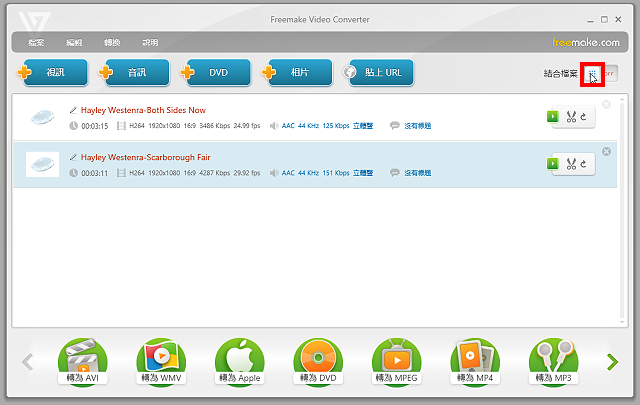Click the film strip icon beside 4287 Kbps

point(121,173)
